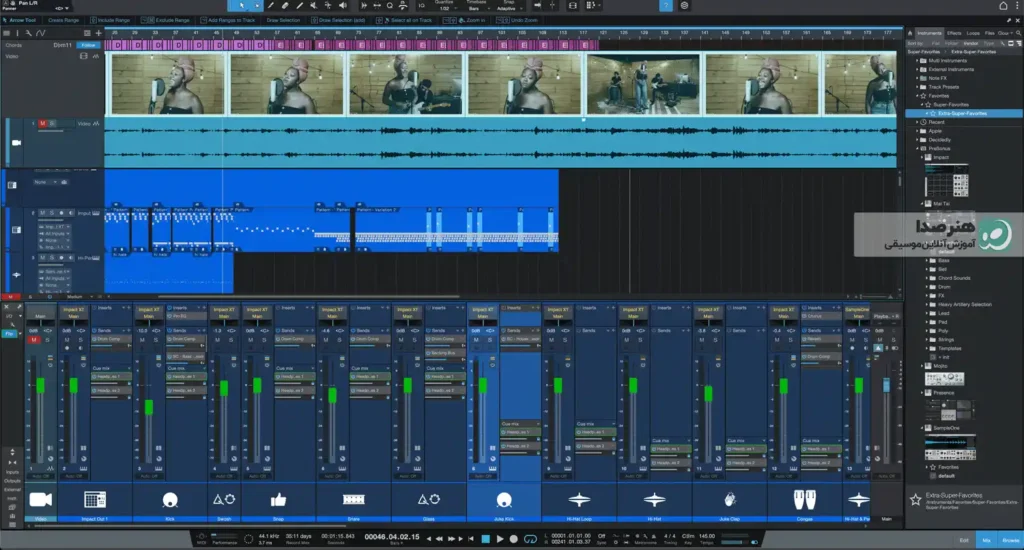Viewport: 1024px width, 550px height.
Task: Click the Juke Kick drum icon
Action: pos(504,500)
